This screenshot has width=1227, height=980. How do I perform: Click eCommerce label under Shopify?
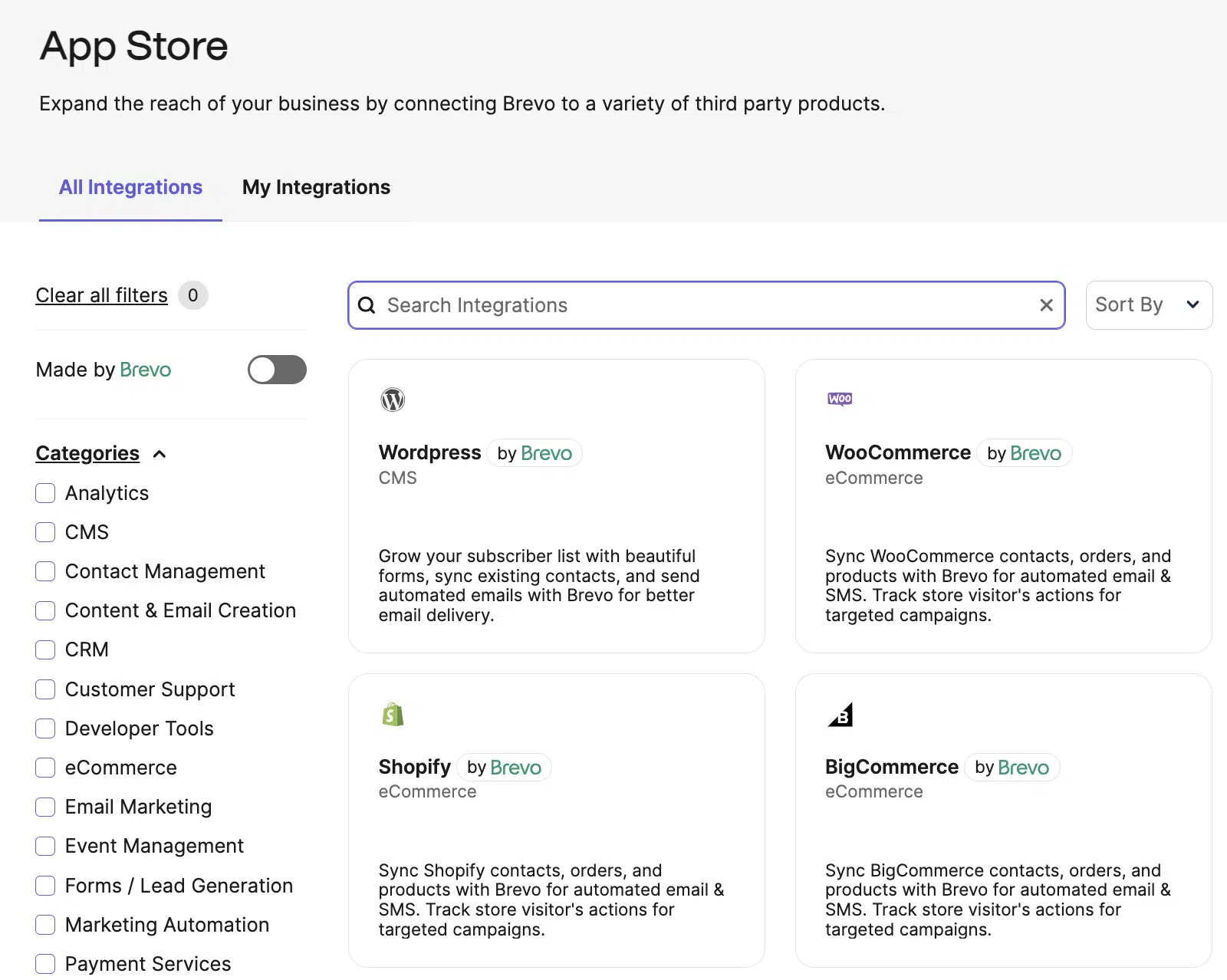(427, 791)
